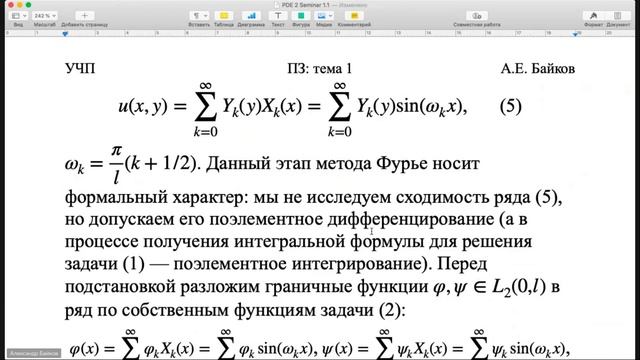This screenshot has width=640, height=360.
Task: Open the Insert (Вставить) paragraph menu
Action: click(x=199, y=16)
